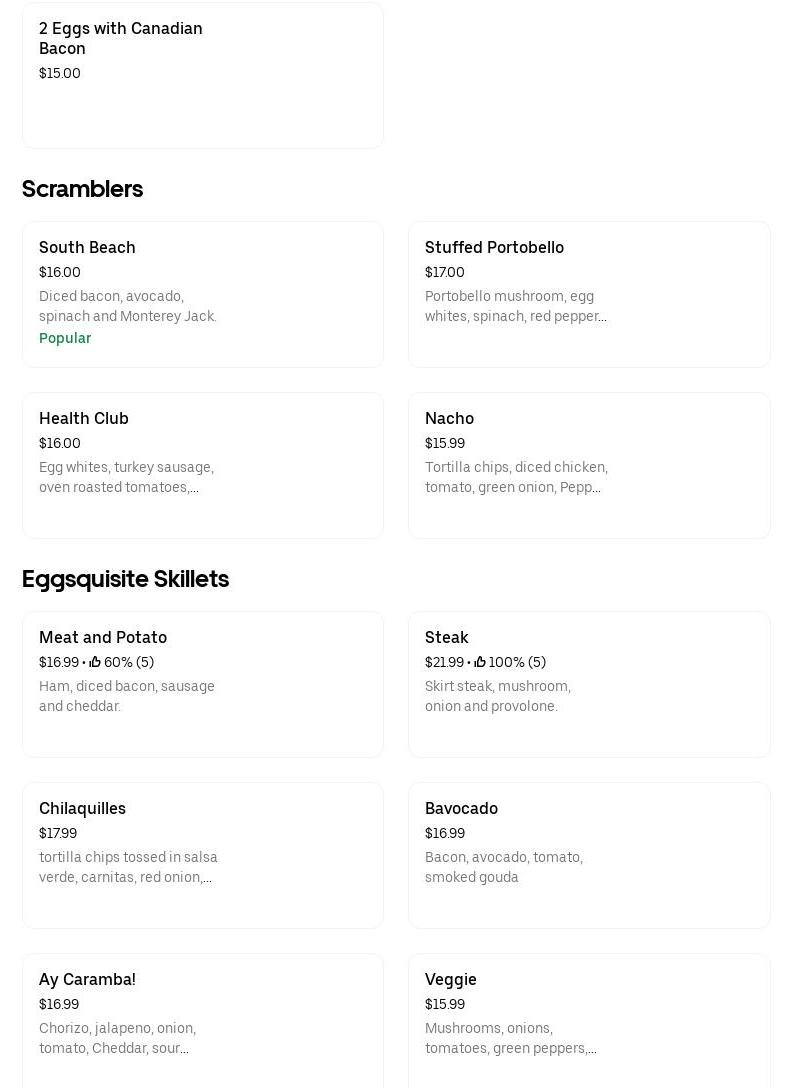Select the Steak skillet title
804x1088 pixels.
(x=446, y=637)
